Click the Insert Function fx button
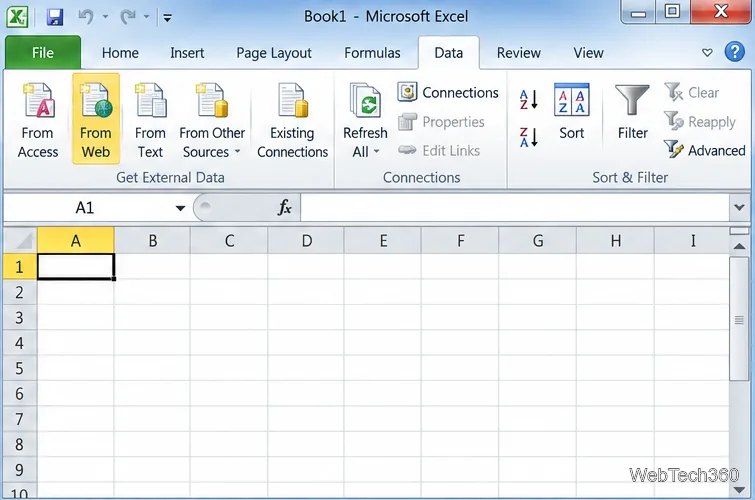The width and height of the screenshot is (755, 500). (285, 208)
